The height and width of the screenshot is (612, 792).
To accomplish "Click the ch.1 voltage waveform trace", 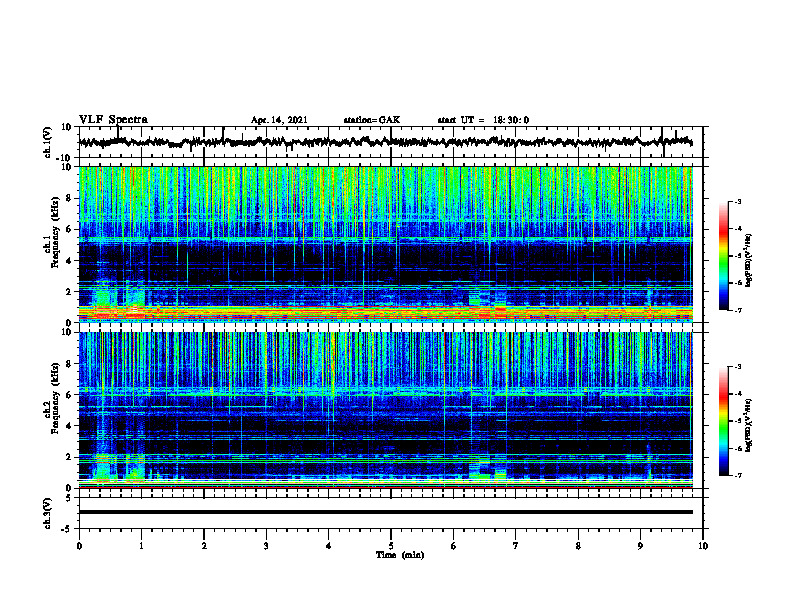I will pos(385,142).
